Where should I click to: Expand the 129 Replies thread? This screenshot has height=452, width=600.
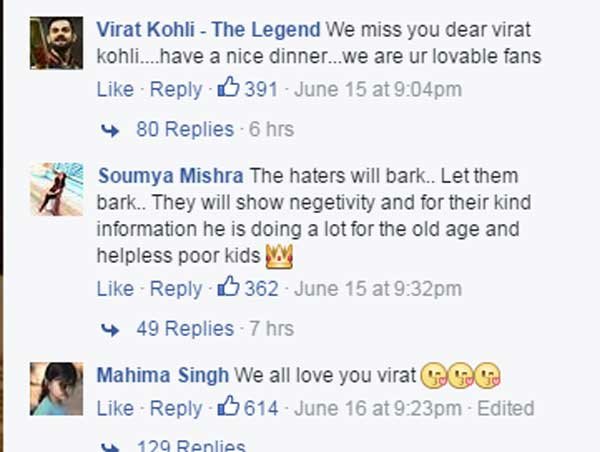click(191, 446)
